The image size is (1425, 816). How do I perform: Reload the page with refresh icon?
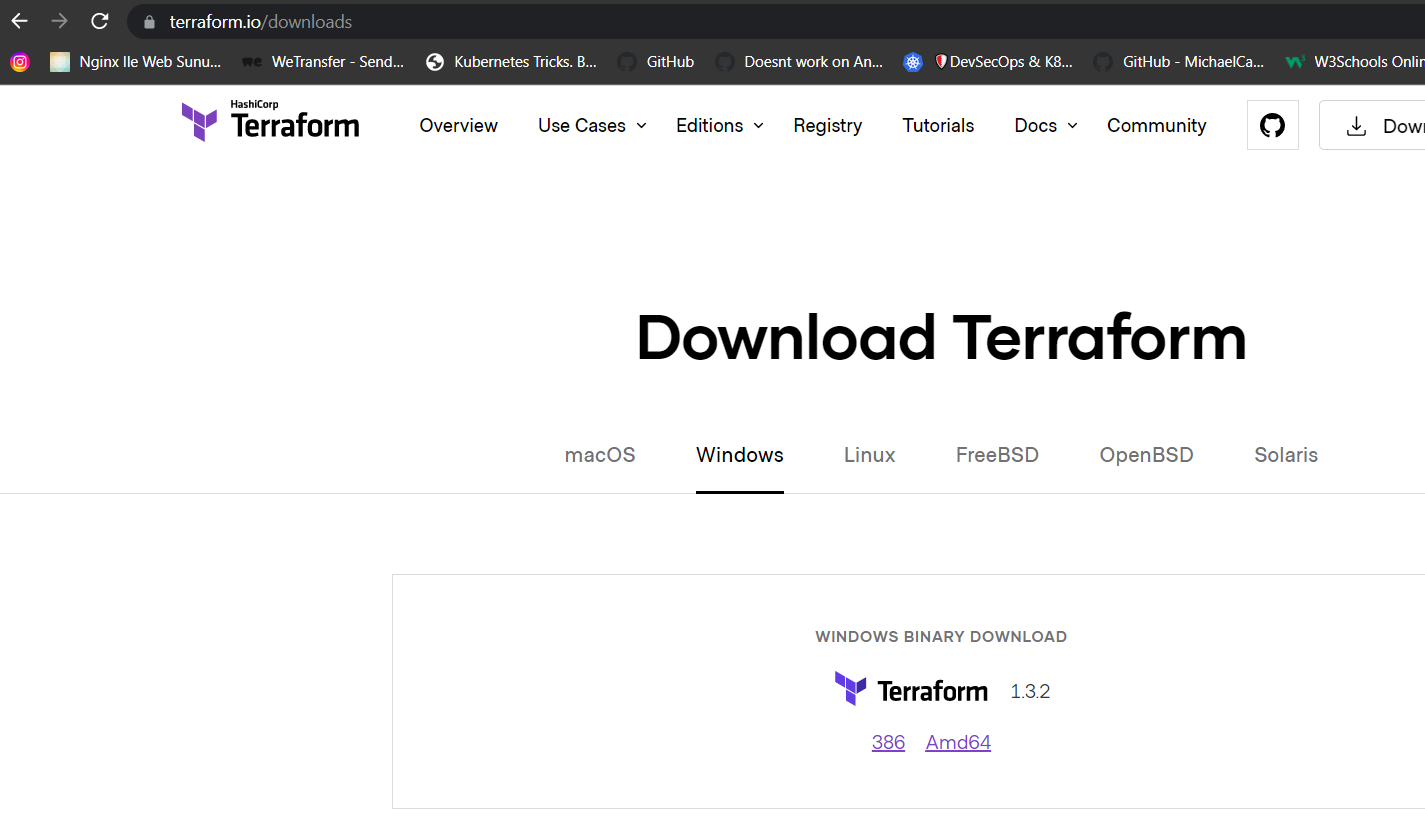coord(100,21)
